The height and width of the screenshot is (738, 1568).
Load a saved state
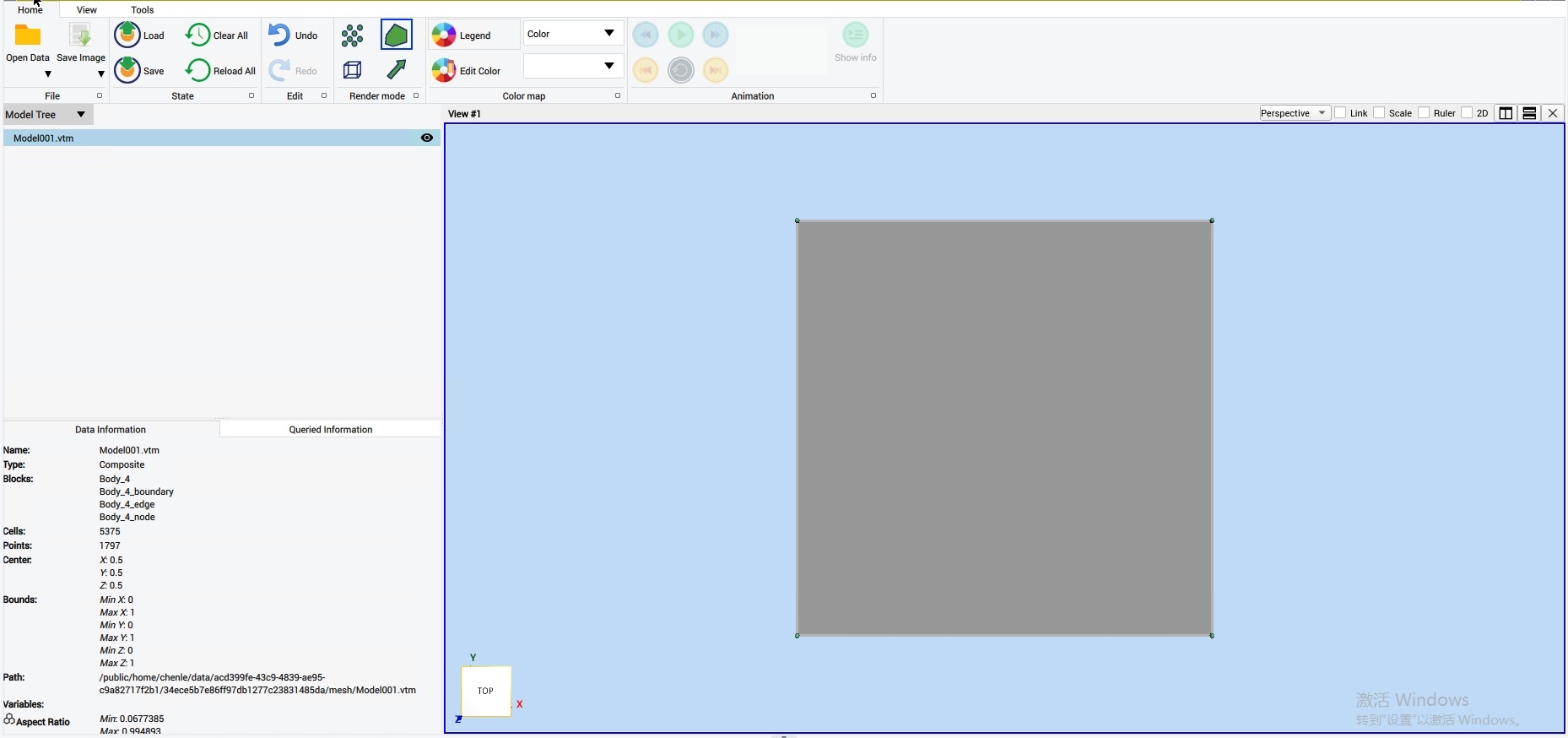(x=140, y=35)
